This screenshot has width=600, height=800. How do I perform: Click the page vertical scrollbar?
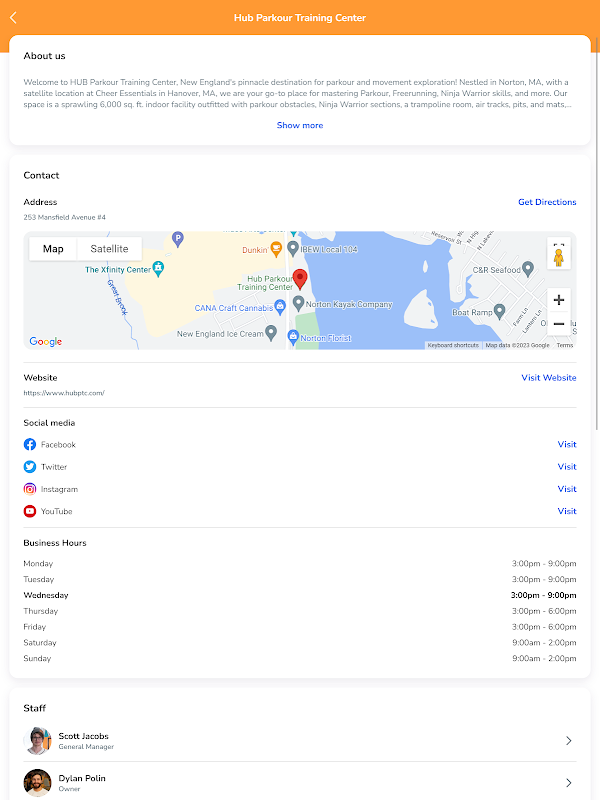coord(597,235)
